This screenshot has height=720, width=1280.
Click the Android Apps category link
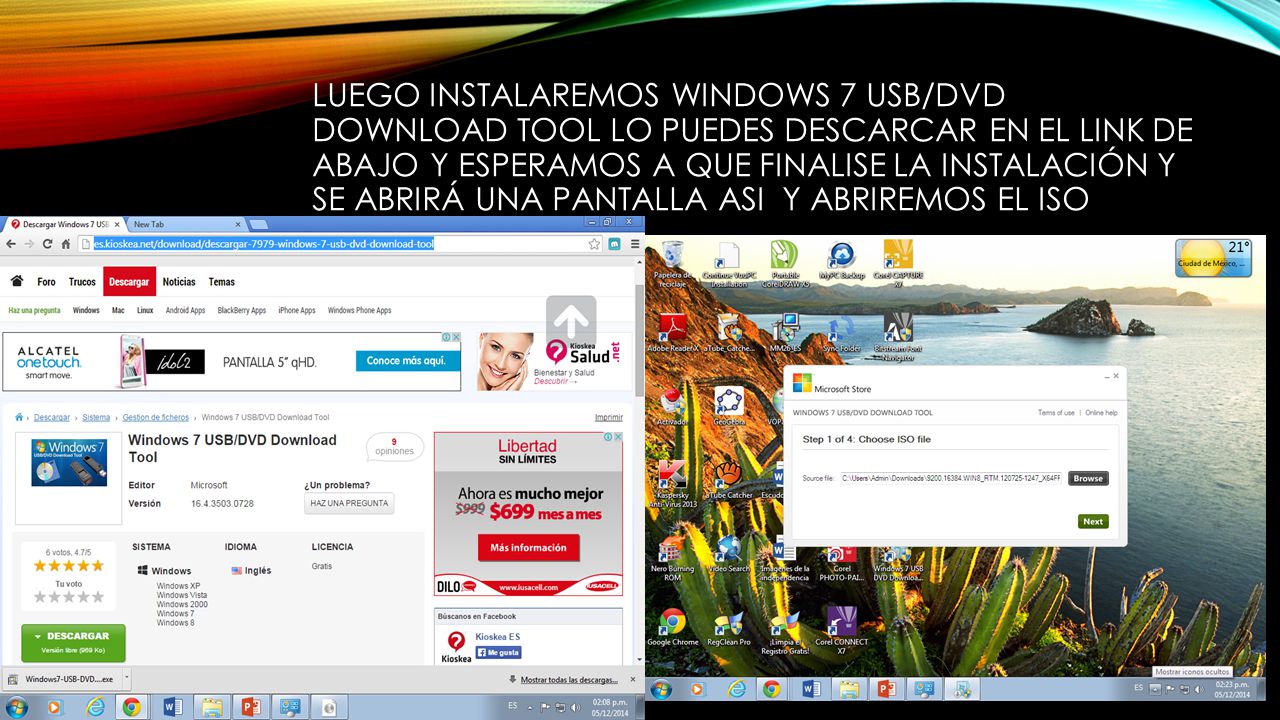pos(185,310)
